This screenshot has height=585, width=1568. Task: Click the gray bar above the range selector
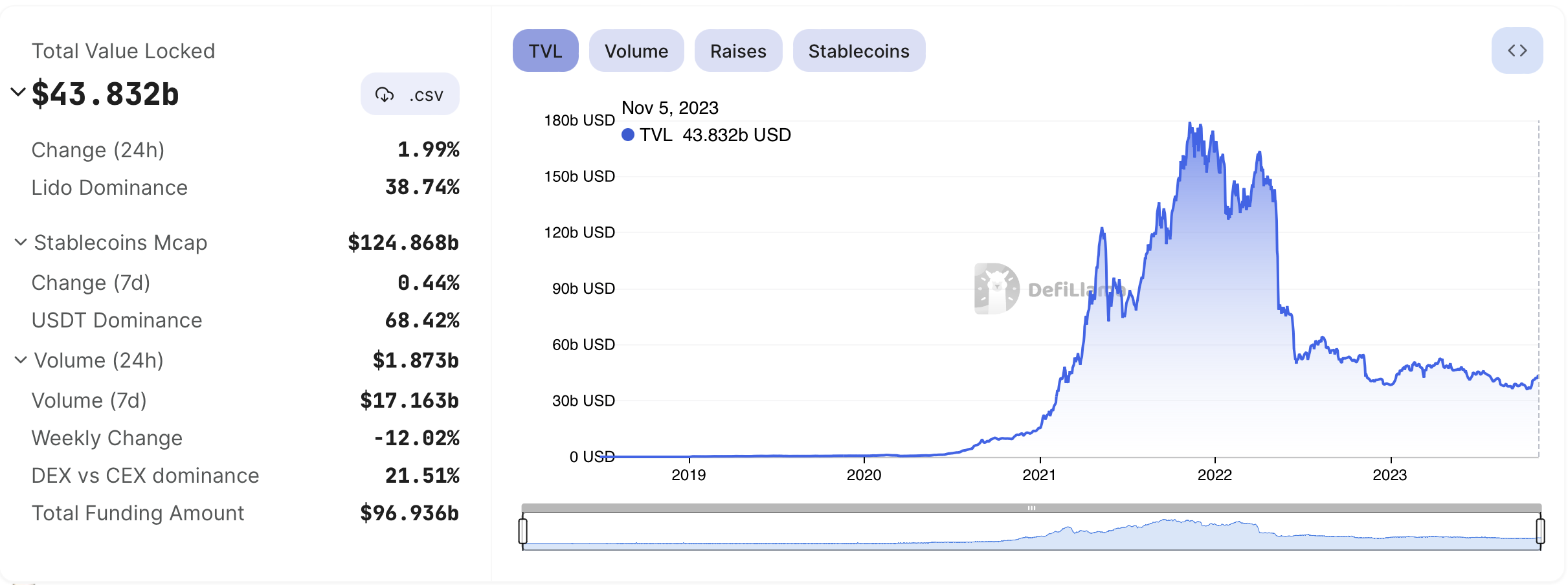1031,508
